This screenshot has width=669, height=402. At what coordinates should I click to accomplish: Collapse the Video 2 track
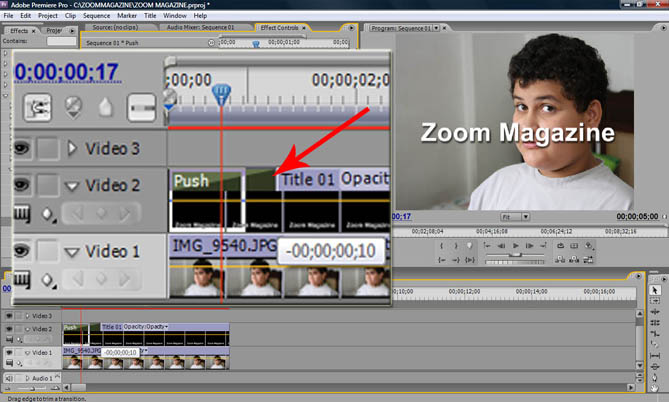pos(71,185)
